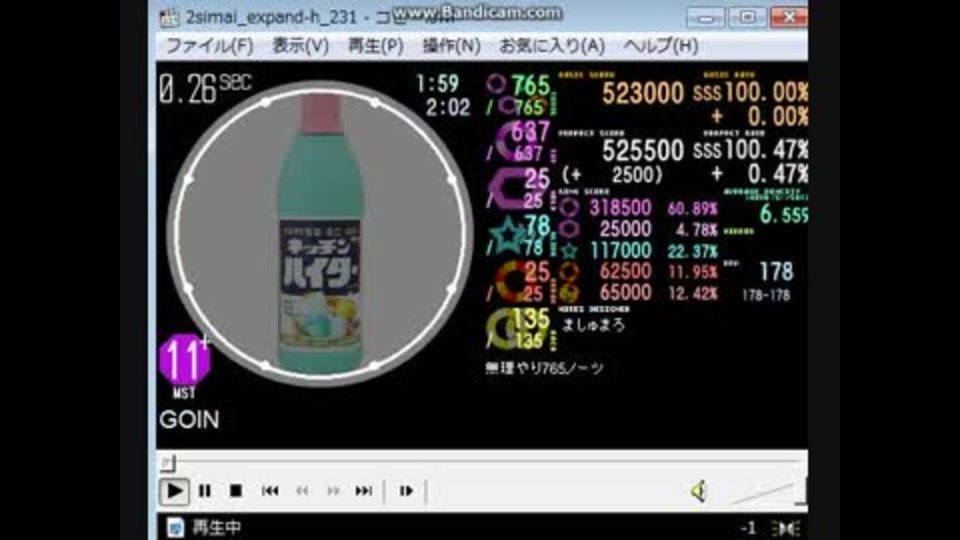Click the seek bar position thumb
Viewport: 960px width, 540px height.
coord(168,463)
